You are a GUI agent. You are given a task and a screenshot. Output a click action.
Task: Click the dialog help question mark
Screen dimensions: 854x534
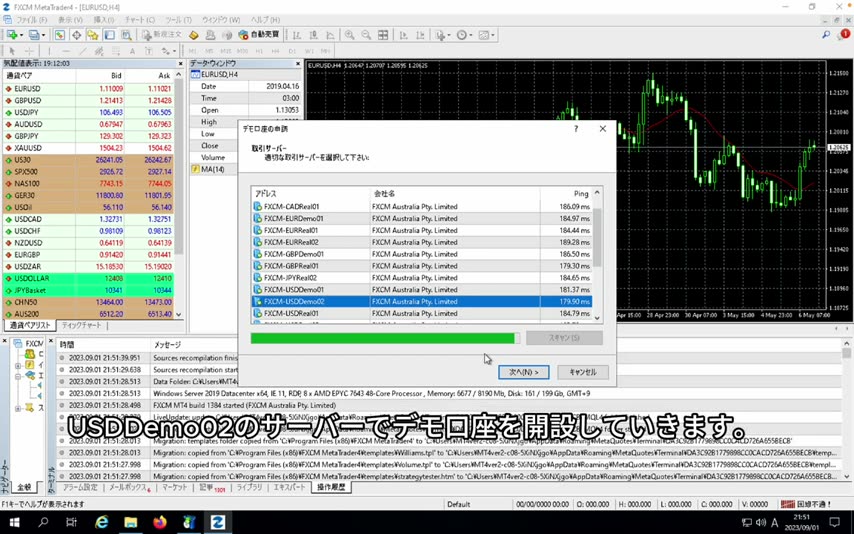click(x=576, y=129)
